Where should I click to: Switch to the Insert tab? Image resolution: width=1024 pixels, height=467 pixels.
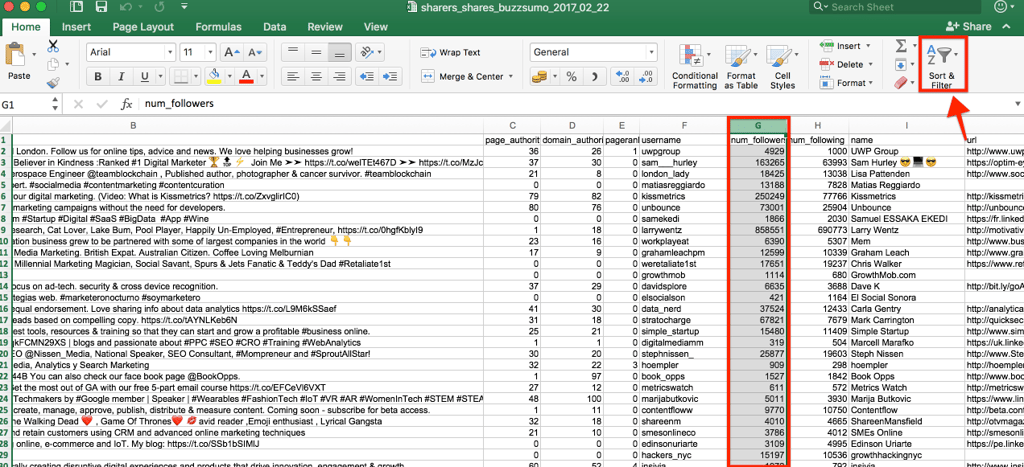click(76, 27)
